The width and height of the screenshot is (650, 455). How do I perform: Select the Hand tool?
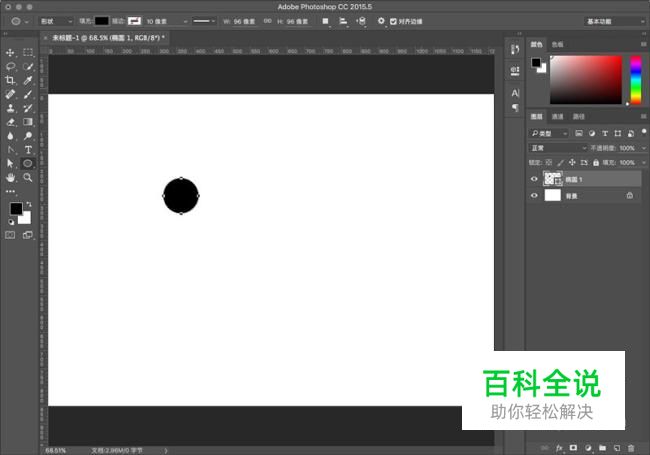[x=11, y=177]
